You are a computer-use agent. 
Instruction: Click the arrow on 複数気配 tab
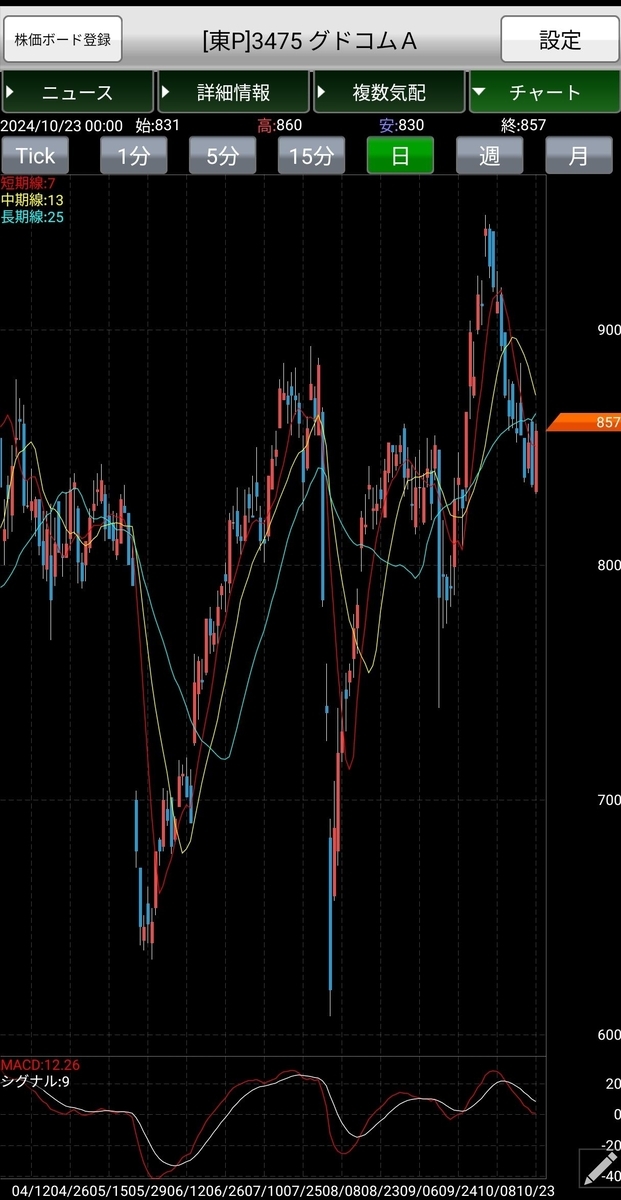(x=321, y=92)
